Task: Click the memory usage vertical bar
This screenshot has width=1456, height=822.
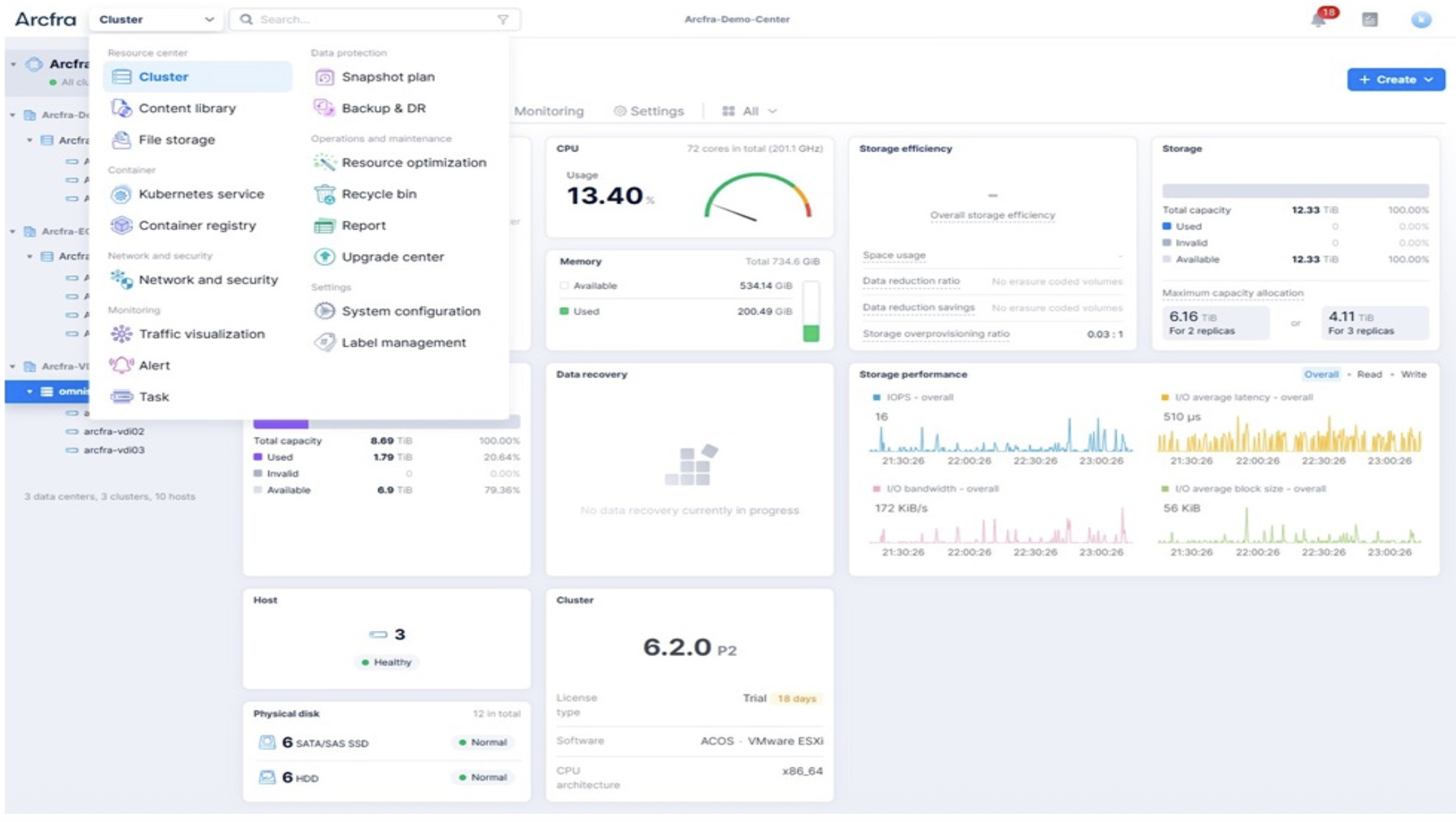Action: click(811, 311)
